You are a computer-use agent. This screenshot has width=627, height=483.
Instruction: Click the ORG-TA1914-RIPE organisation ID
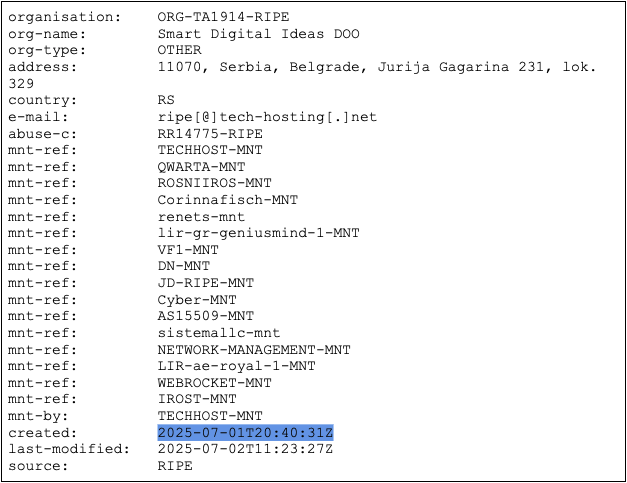220,17
